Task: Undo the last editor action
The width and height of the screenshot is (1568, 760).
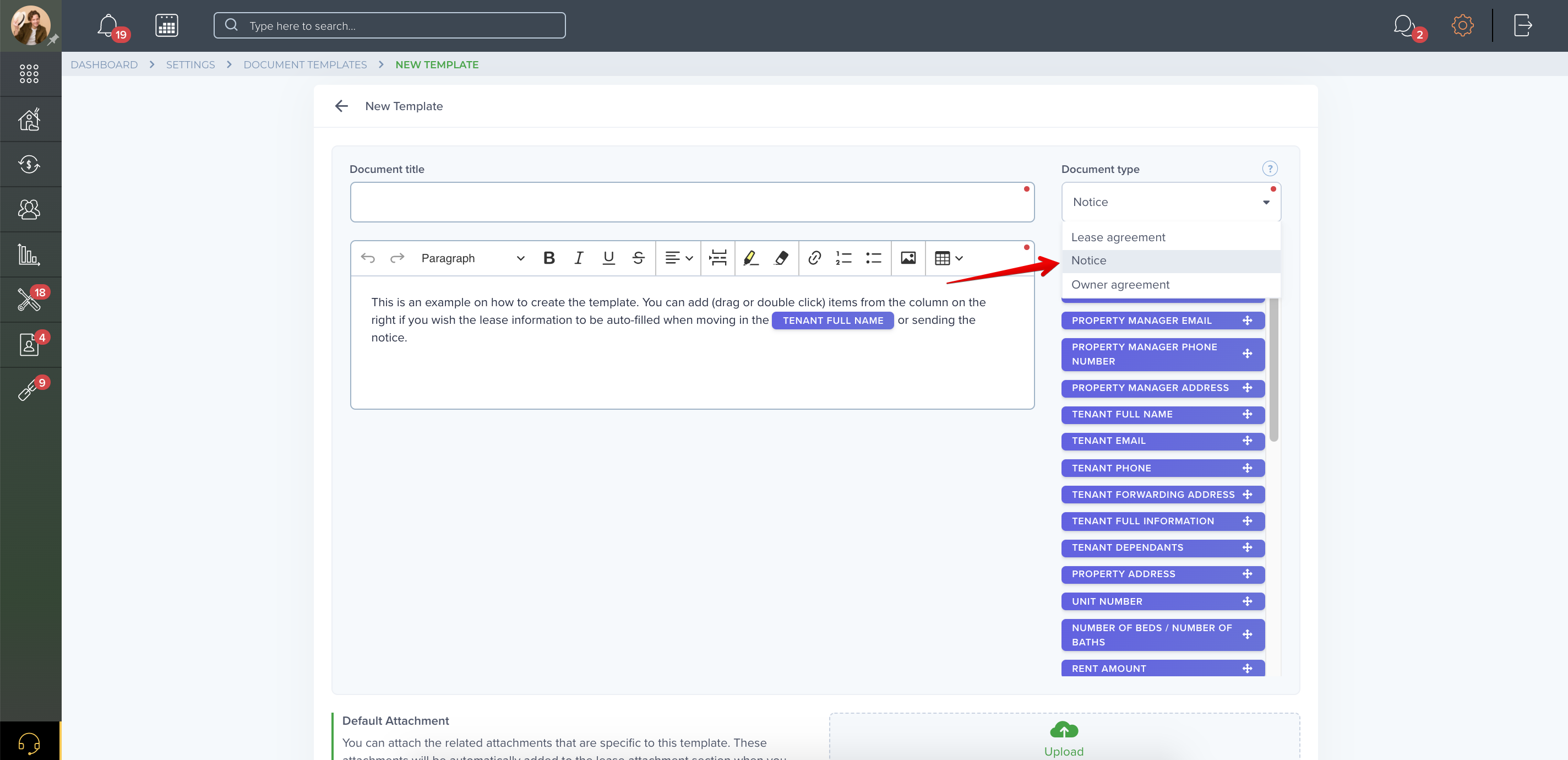Action: (368, 258)
